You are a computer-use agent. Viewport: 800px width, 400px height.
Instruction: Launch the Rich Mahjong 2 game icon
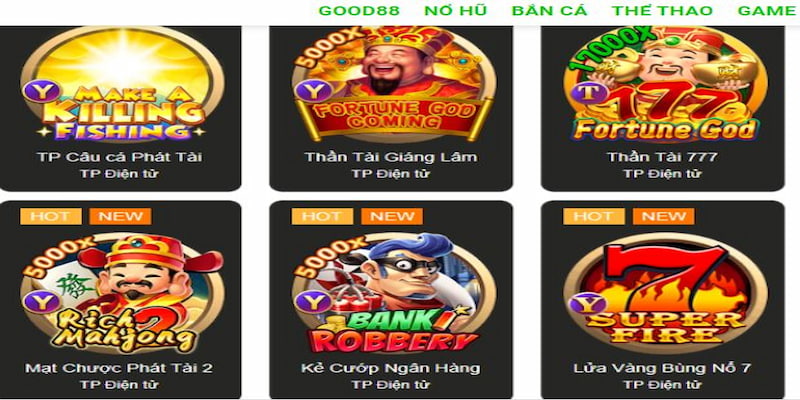pyautogui.click(x=121, y=293)
